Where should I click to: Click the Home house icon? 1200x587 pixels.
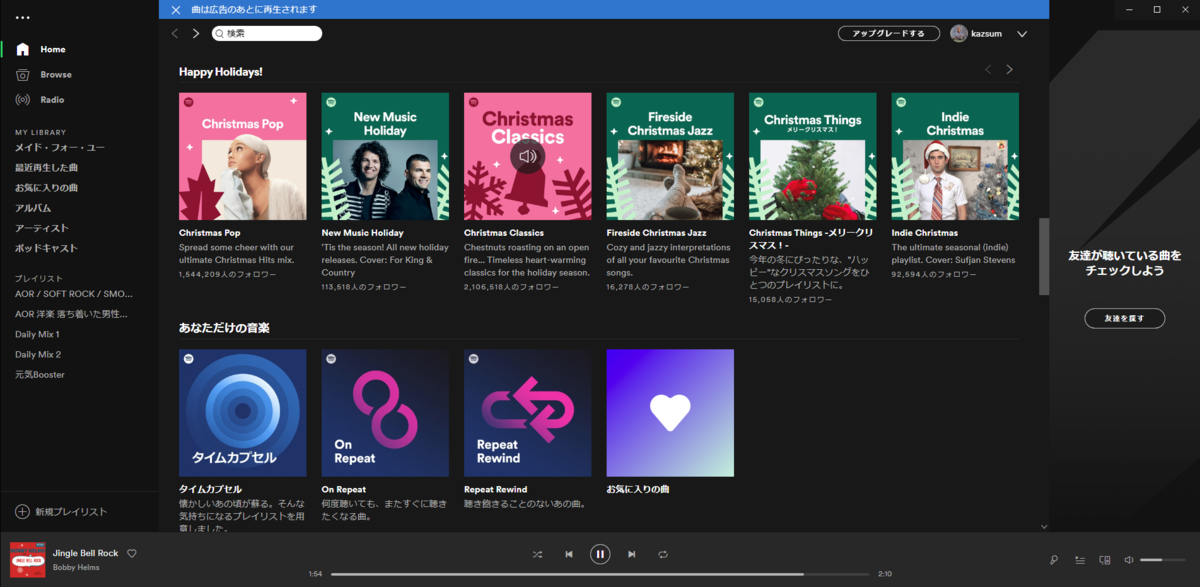coord(22,49)
